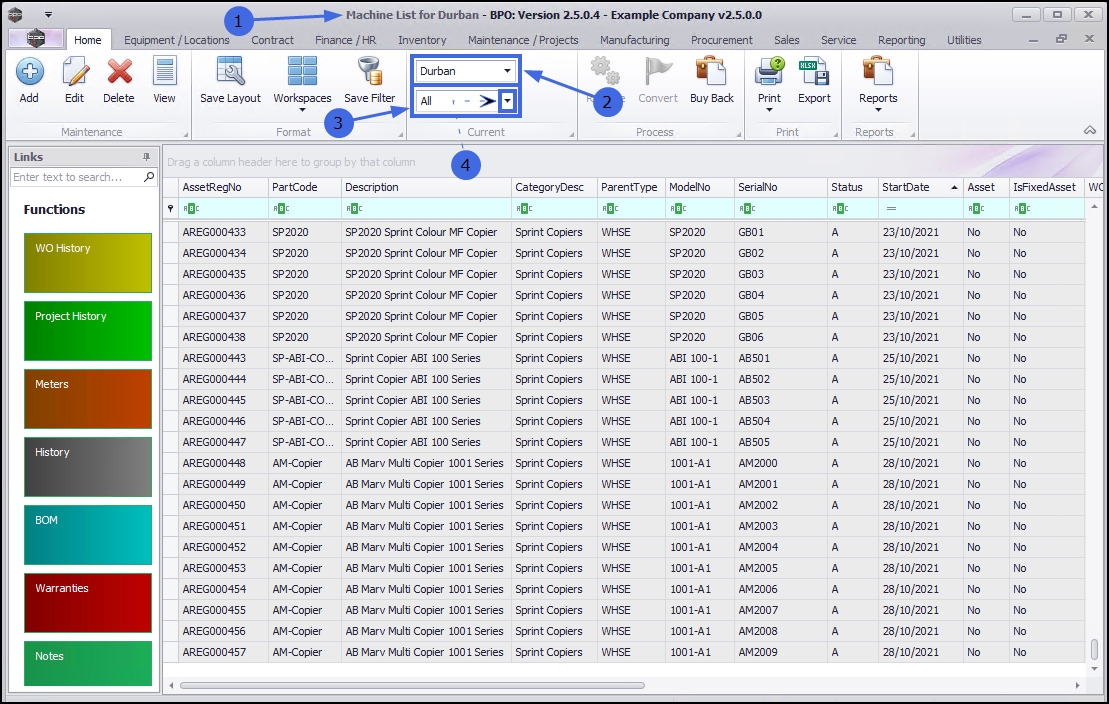
Task: Expand the All status dropdown
Action: (x=508, y=101)
